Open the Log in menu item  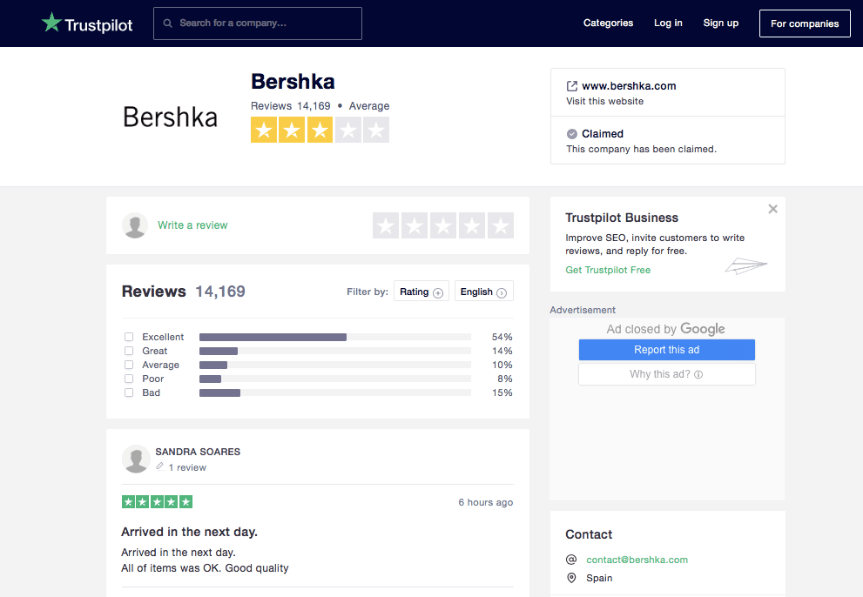pos(668,23)
